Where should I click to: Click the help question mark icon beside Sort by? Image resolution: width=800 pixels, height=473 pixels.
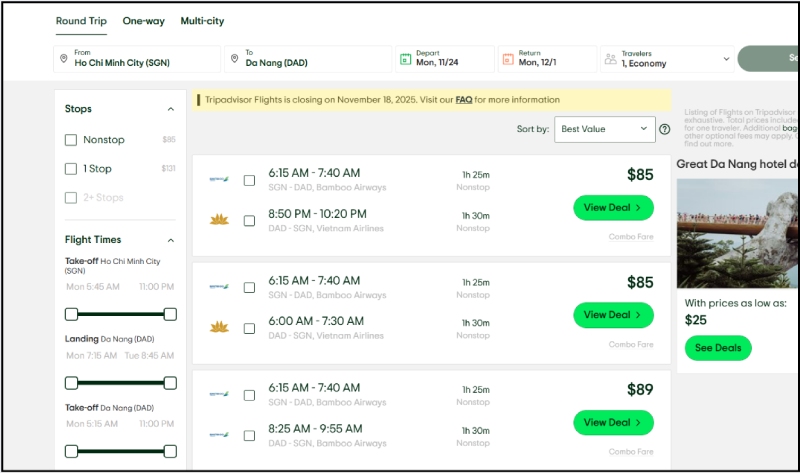(664, 129)
